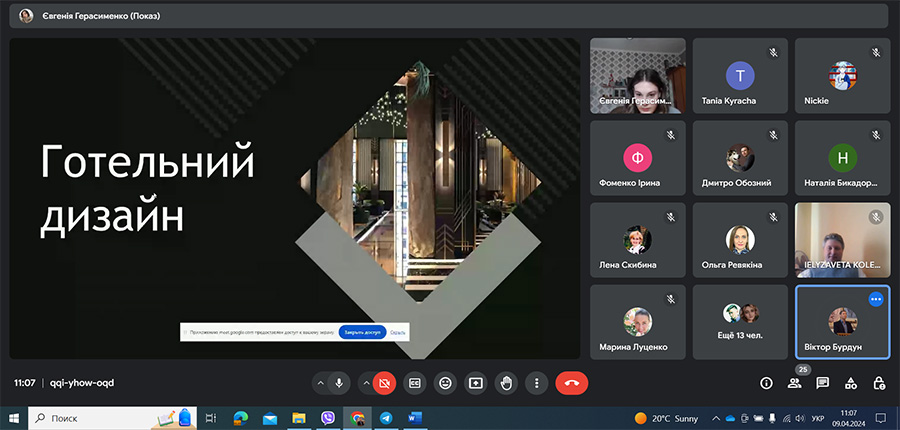Viewport: 900px width, 430px height.
Task: Select the Nickie participant tile
Action: pyautogui.click(x=843, y=75)
